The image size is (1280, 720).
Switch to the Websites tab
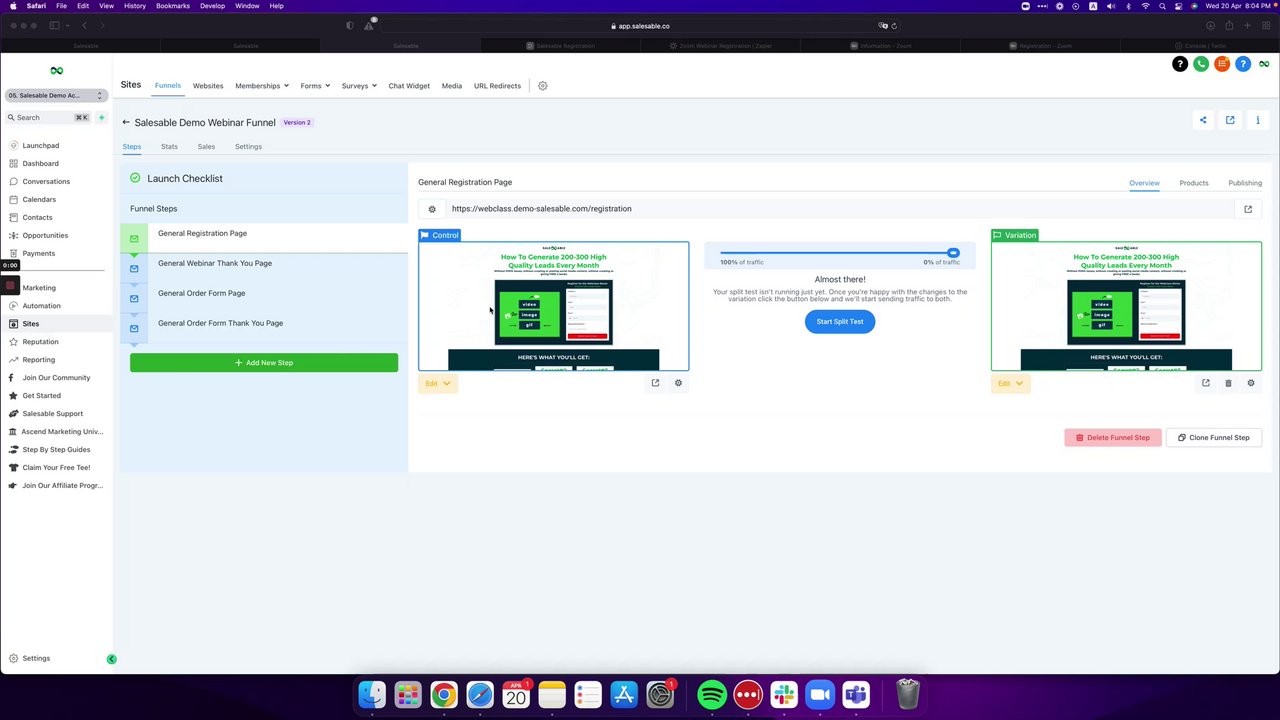click(208, 86)
